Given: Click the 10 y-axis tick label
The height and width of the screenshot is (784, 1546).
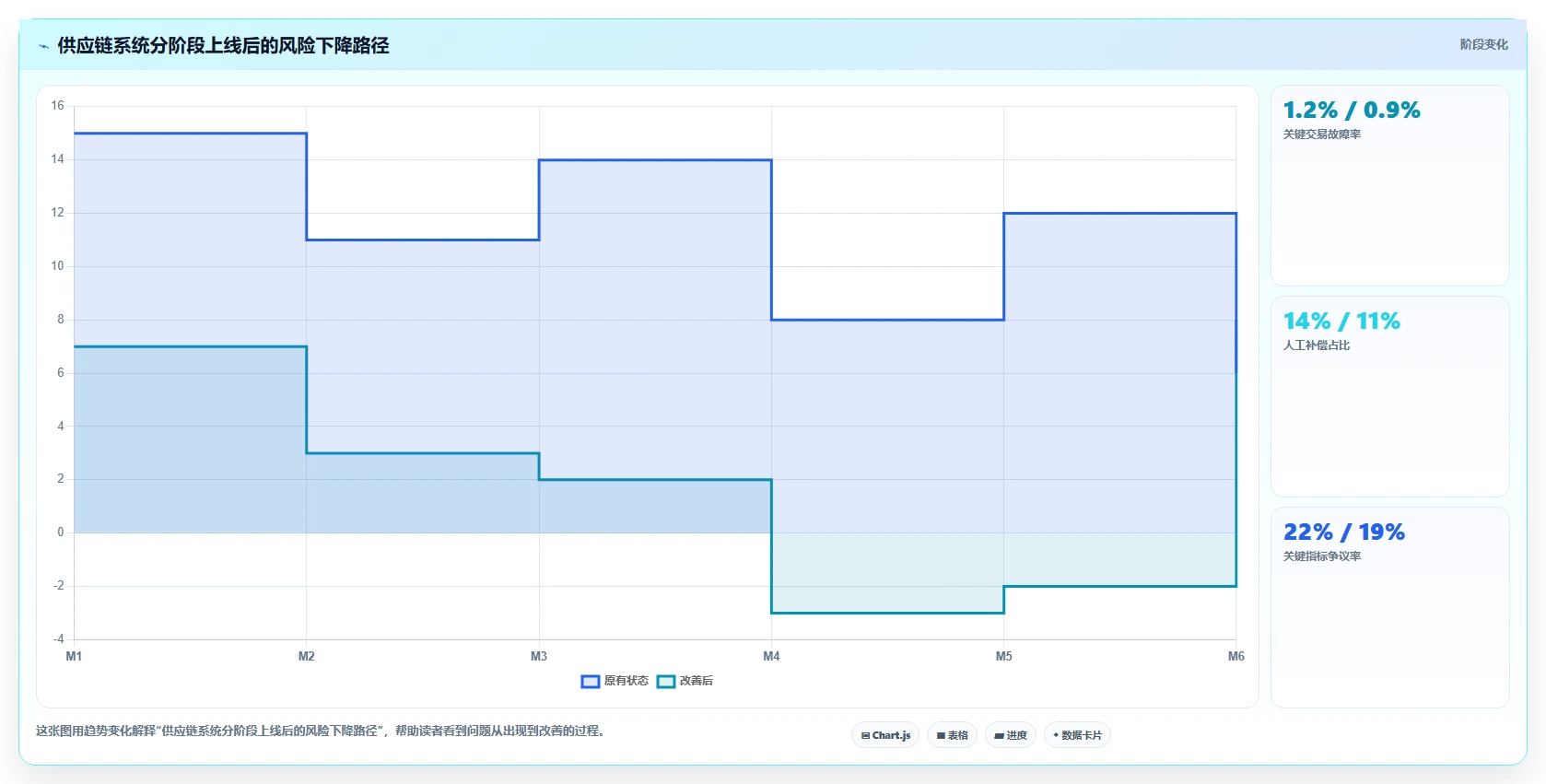Looking at the screenshot, I should tap(58, 266).
